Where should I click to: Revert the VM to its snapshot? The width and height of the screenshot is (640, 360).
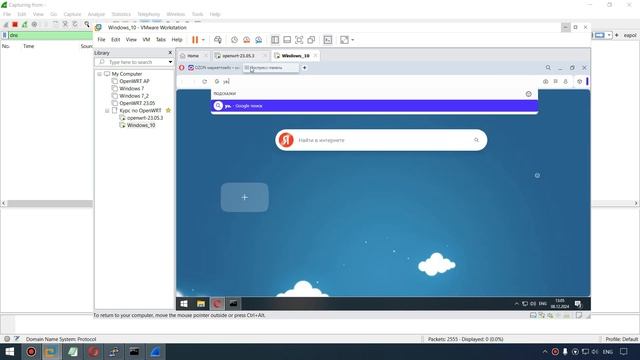tap(247, 40)
